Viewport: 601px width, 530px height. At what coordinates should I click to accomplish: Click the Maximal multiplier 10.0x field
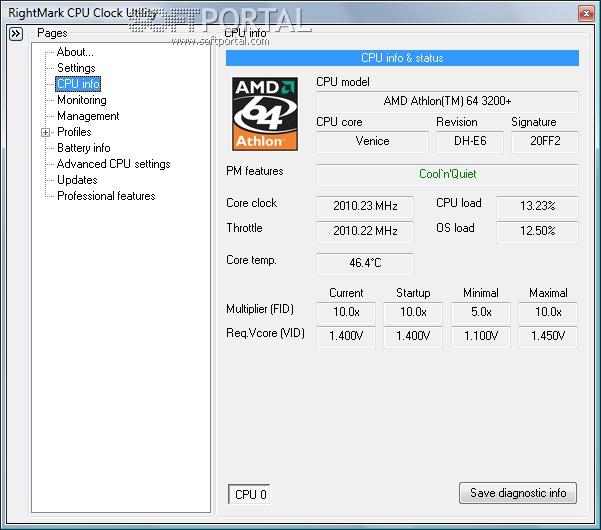[548, 313]
